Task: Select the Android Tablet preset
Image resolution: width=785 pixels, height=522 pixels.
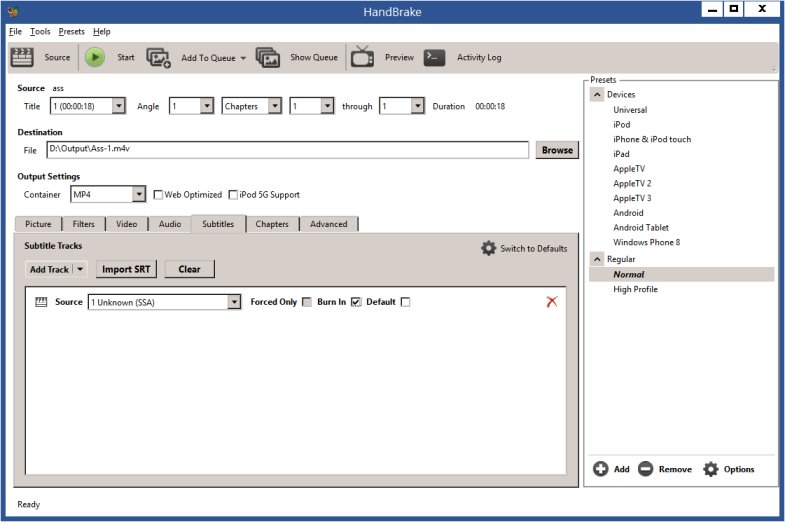Action: pyautogui.click(x=641, y=227)
